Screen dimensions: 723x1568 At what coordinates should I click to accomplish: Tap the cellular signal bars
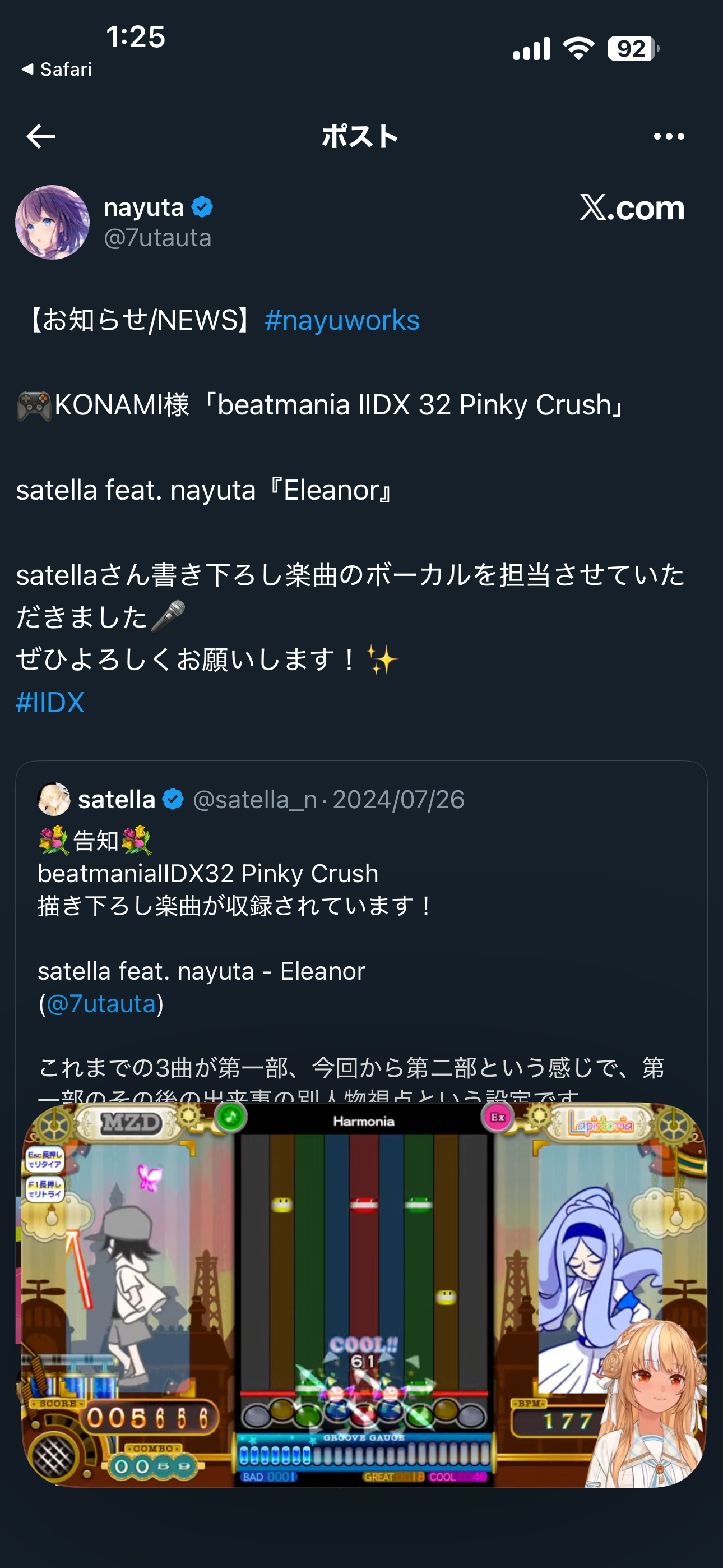click(531, 49)
